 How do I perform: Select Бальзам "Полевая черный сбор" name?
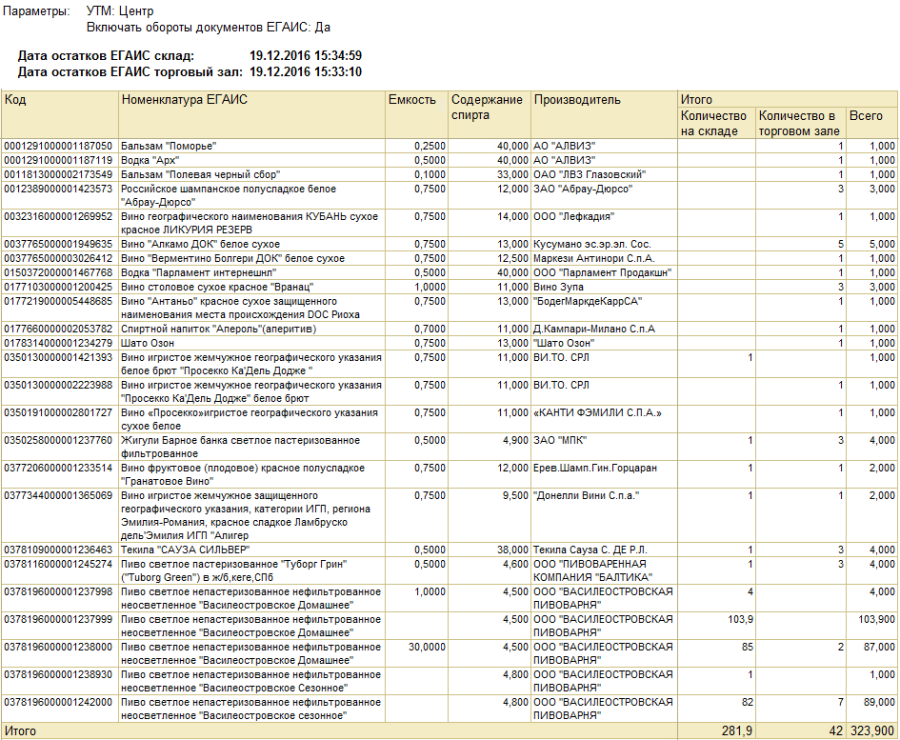(200, 175)
